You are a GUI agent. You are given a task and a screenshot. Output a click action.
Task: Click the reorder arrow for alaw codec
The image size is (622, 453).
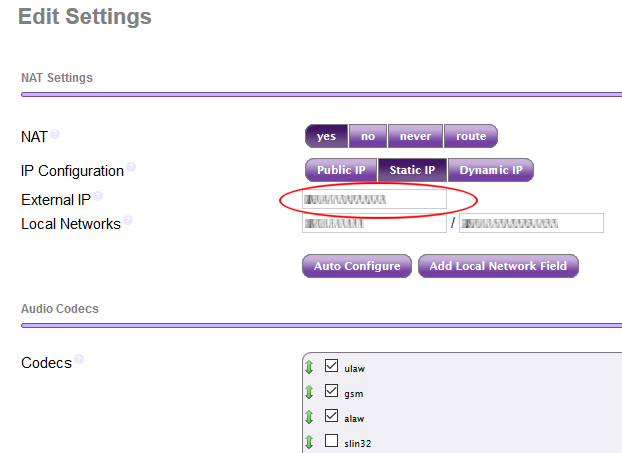[x=310, y=417]
